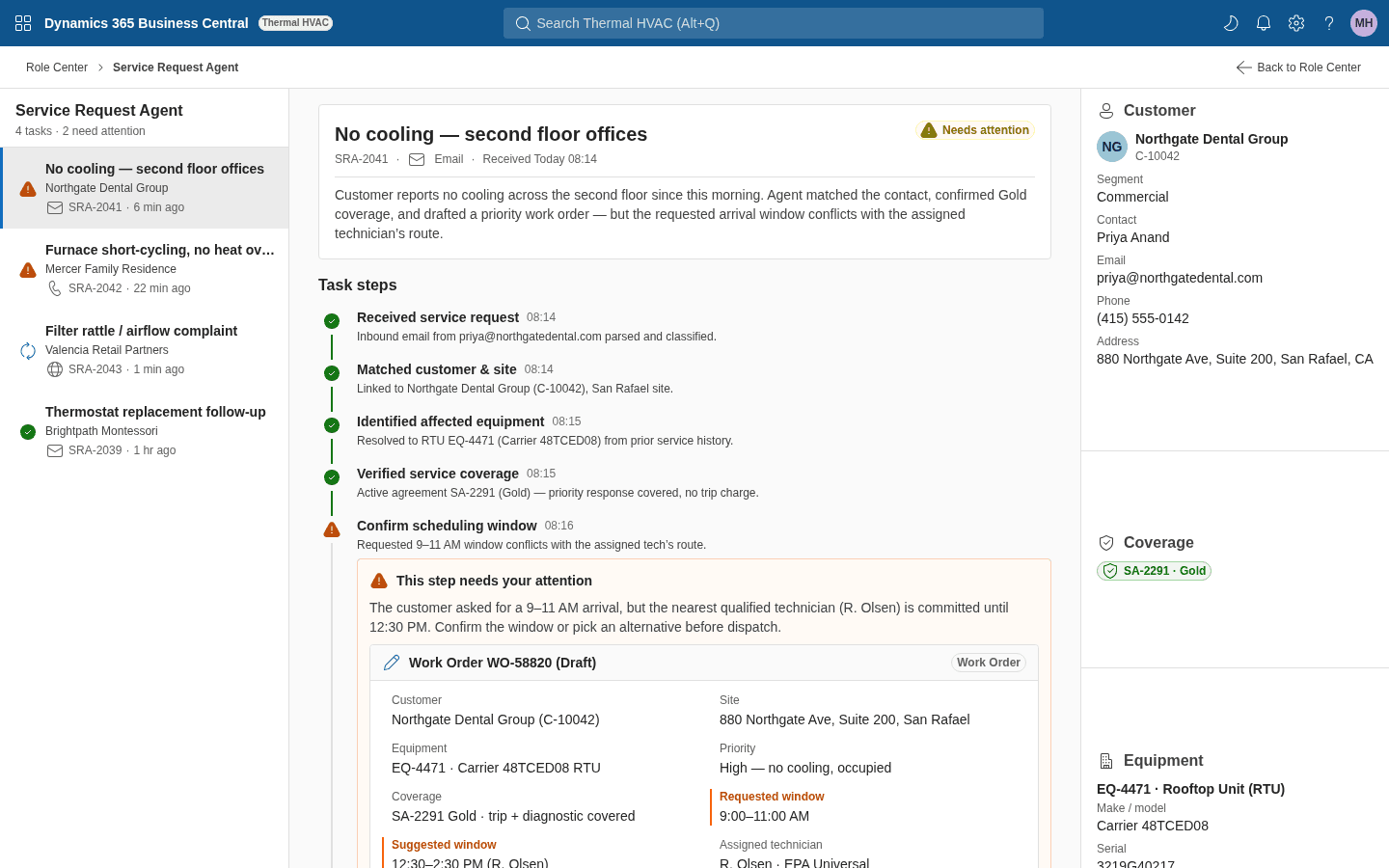Click green check for Matched customer & site step
The width and height of the screenshot is (1389, 868).
tap(332, 373)
